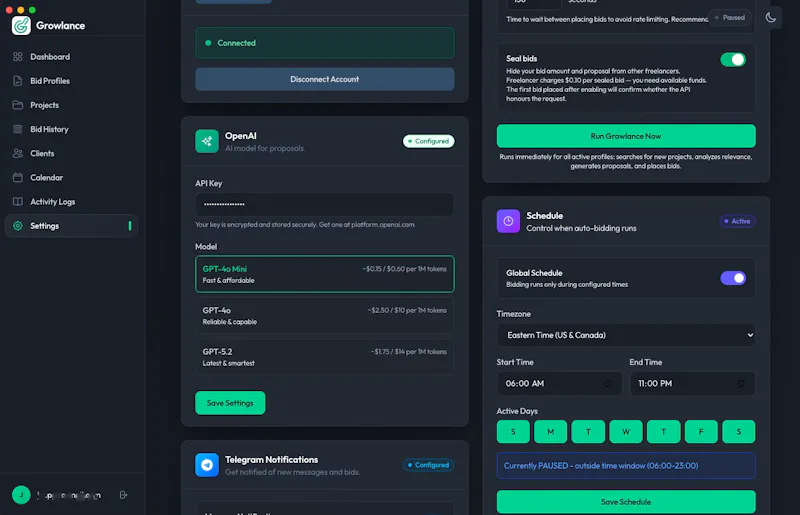The width and height of the screenshot is (800, 515).
Task: Click the $0.15 / $0.60 per 1M tokens text
Action: (x=405, y=269)
